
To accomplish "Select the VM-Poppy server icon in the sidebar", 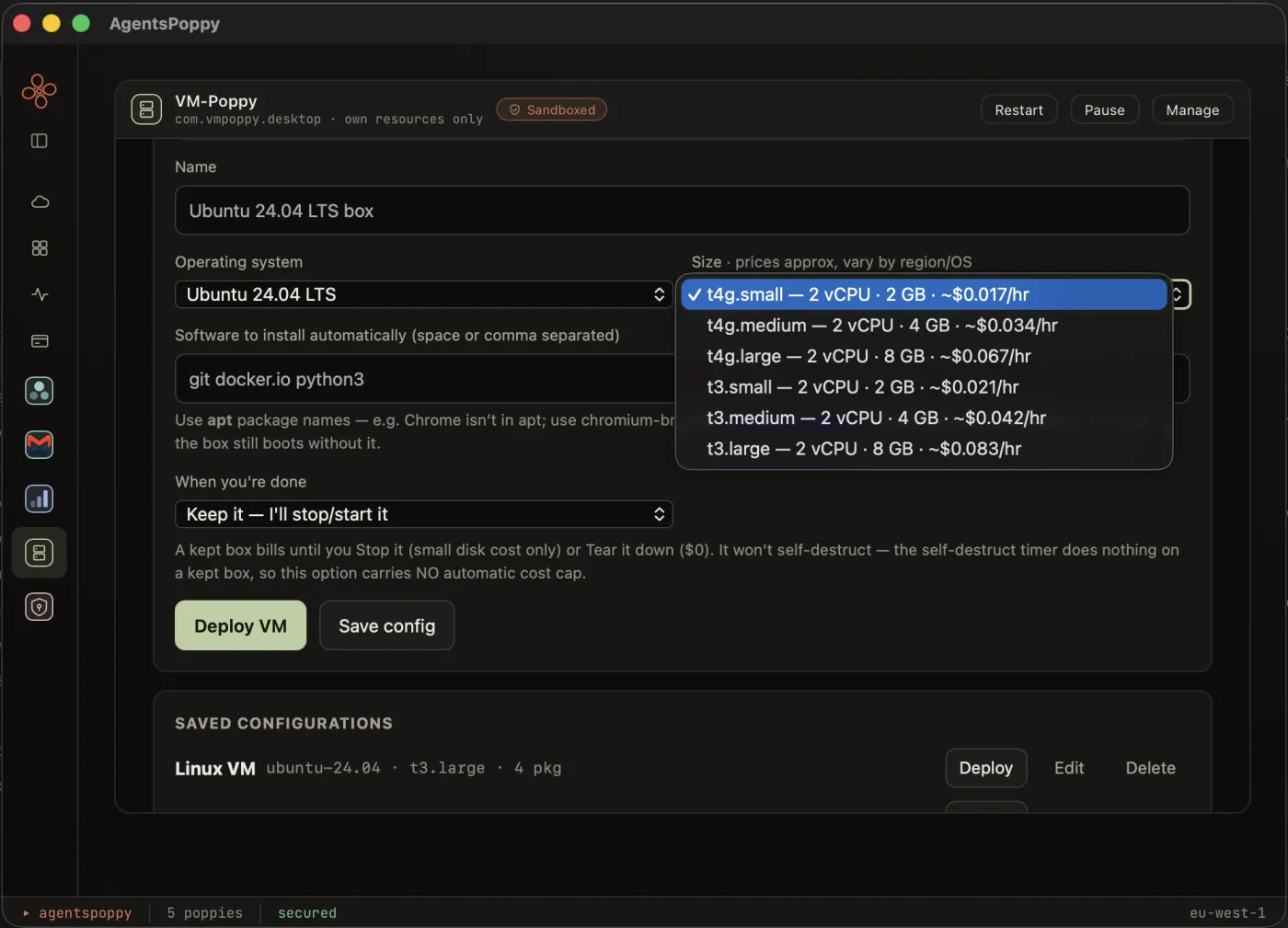I will (x=39, y=553).
